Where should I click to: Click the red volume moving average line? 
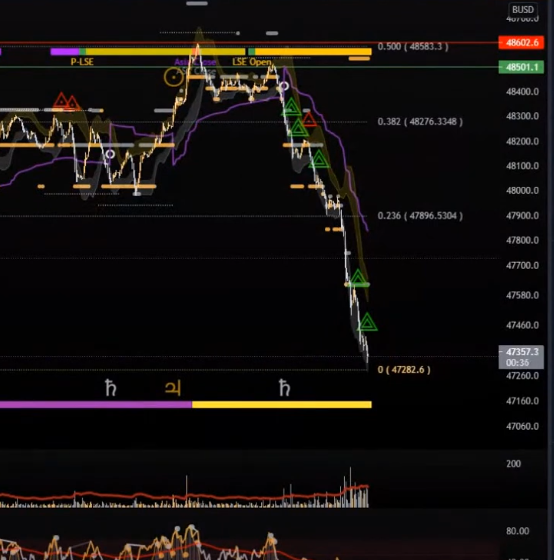(x=184, y=496)
